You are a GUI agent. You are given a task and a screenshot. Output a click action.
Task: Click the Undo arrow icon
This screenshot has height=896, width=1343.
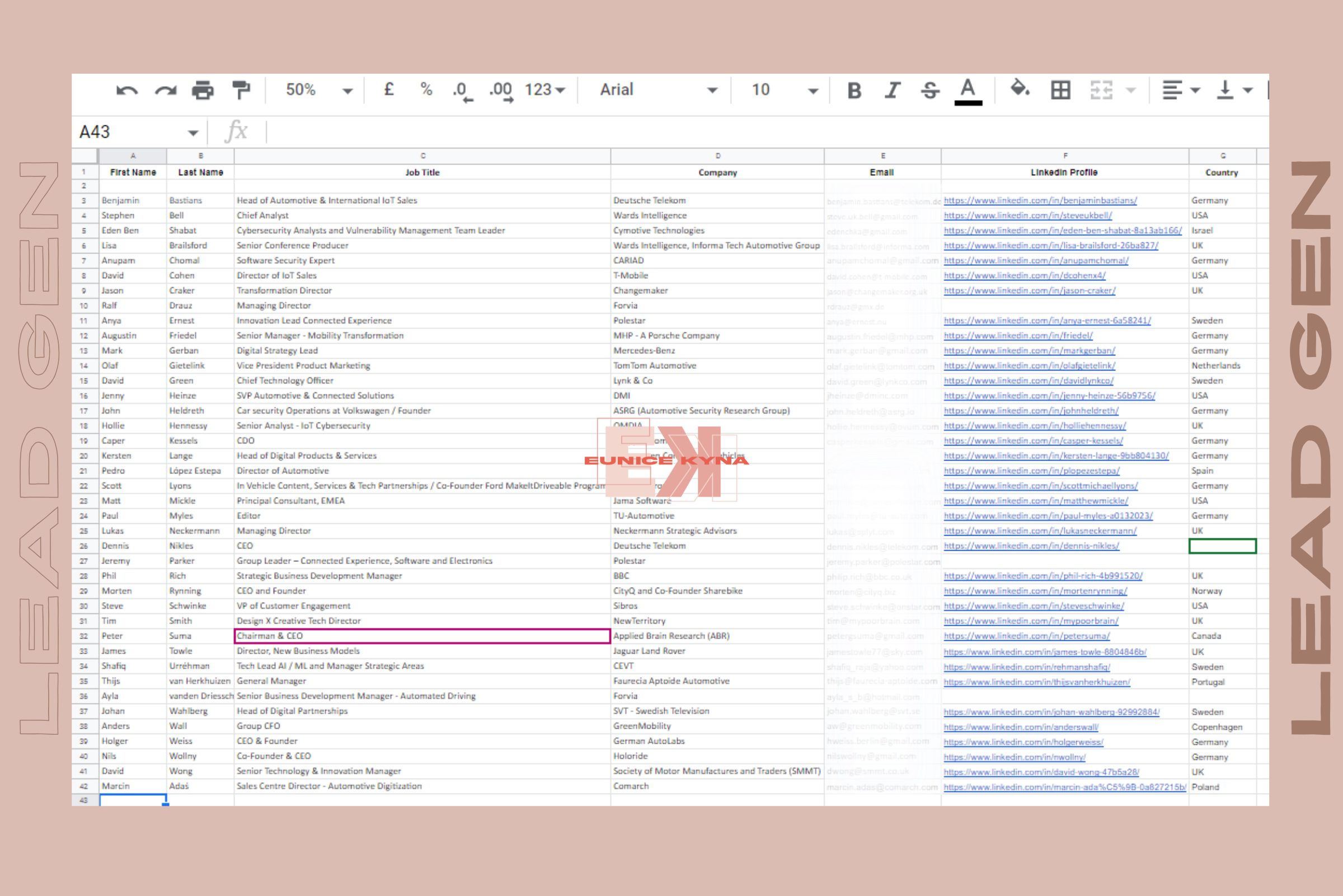127,90
